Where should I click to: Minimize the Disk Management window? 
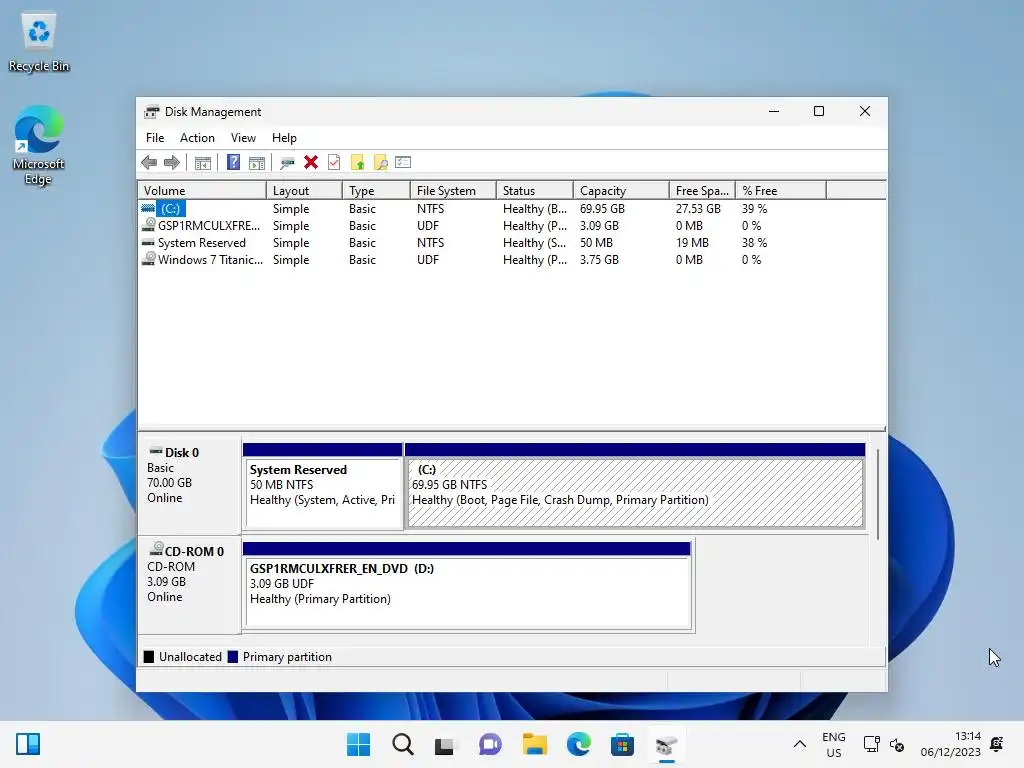[774, 112]
